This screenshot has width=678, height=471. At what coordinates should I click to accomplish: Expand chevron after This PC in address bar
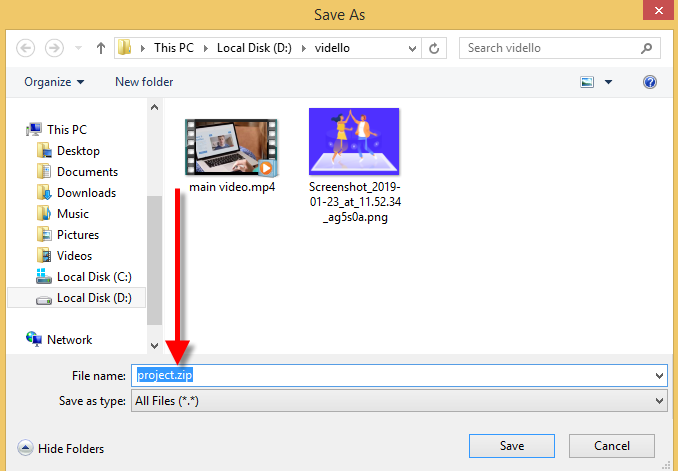point(206,48)
